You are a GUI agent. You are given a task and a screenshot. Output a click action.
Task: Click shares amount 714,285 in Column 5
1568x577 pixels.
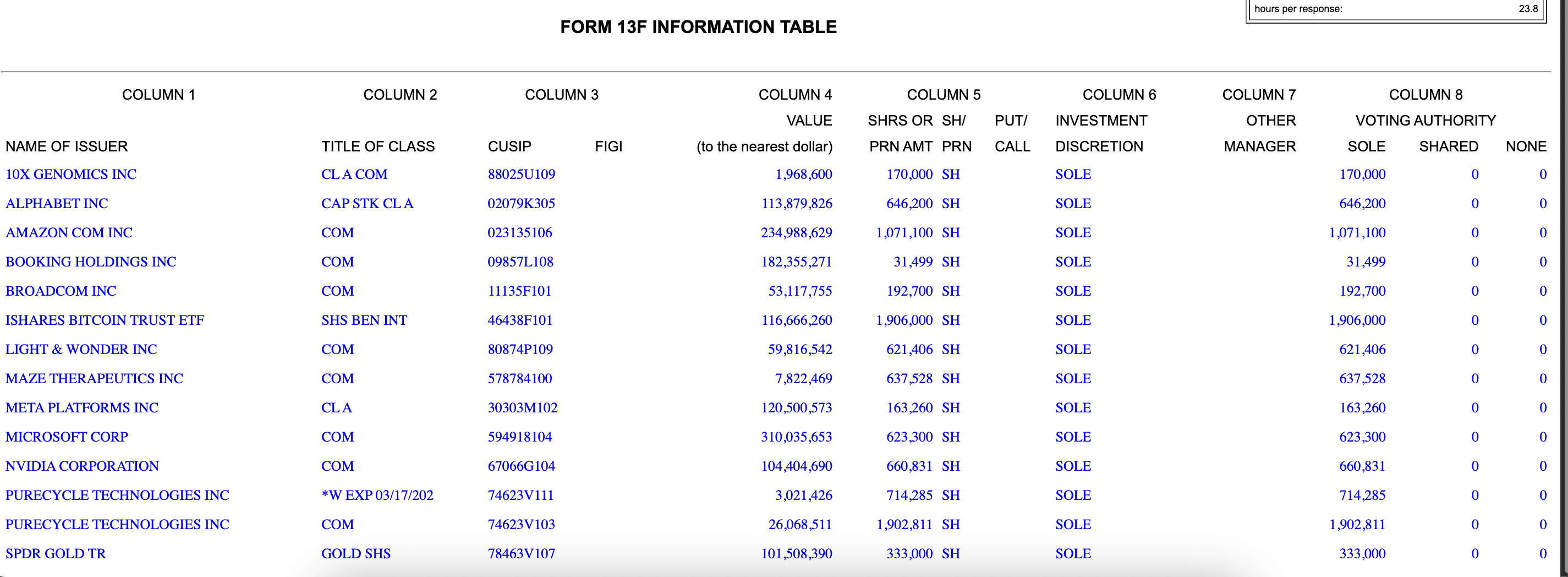click(x=909, y=496)
